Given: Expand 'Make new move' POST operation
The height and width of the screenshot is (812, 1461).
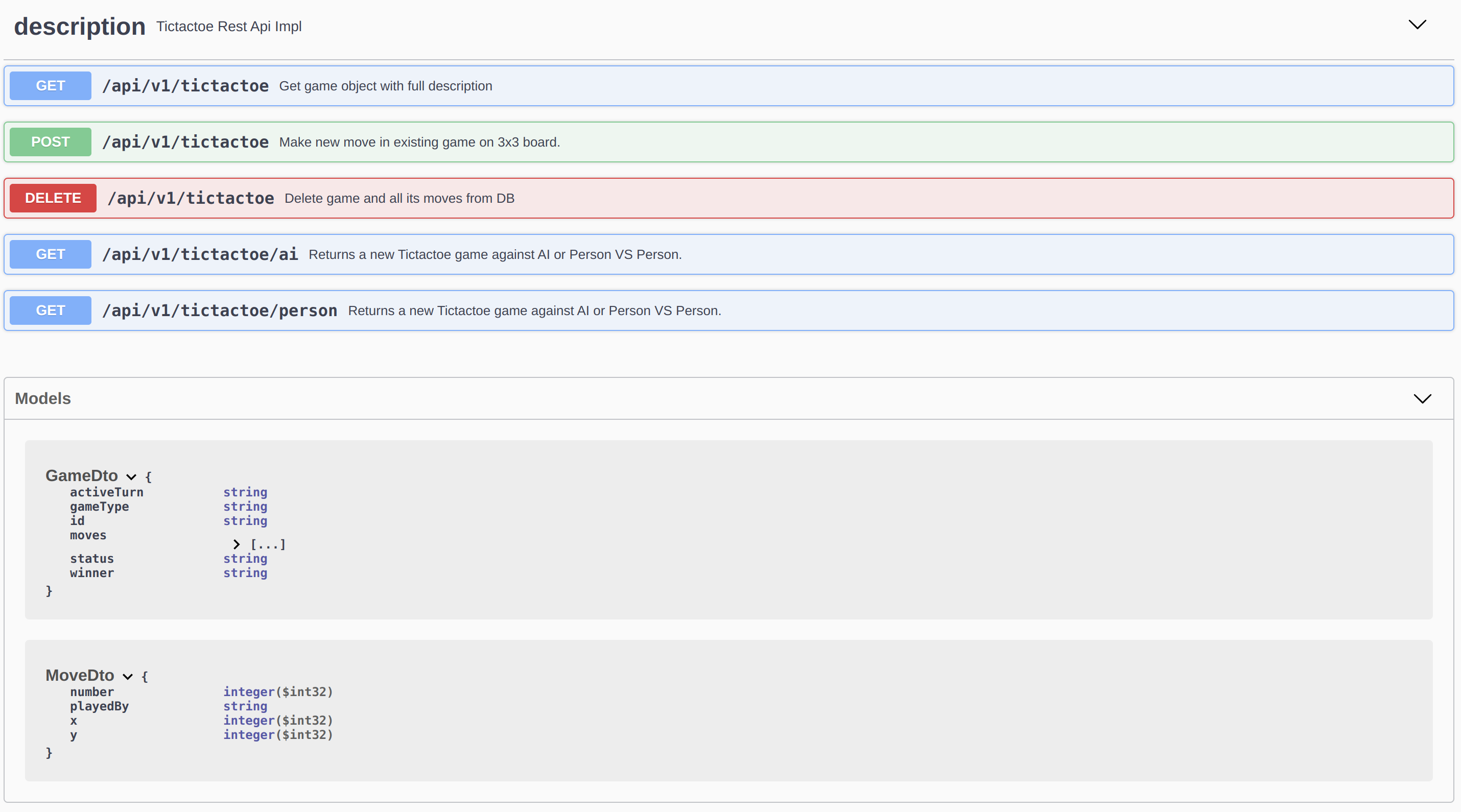Looking at the screenshot, I should tap(419, 142).
